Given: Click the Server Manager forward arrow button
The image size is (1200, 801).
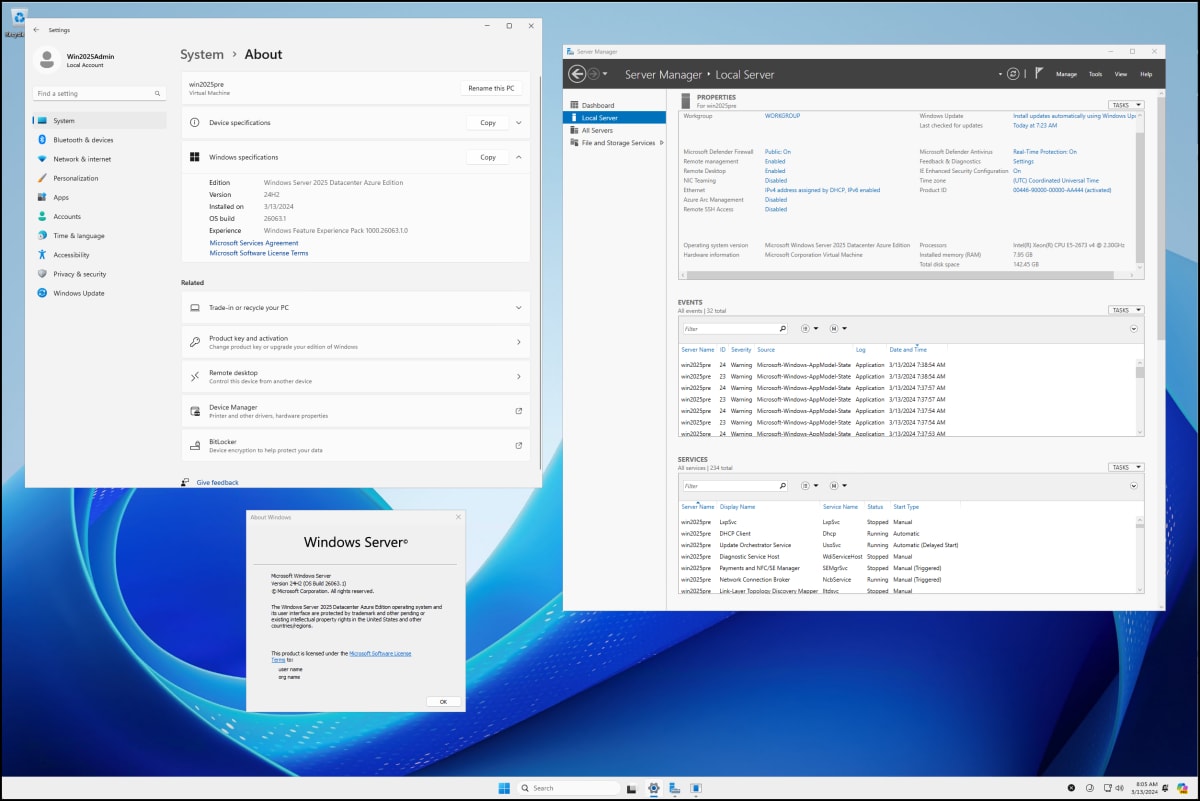Looking at the screenshot, I should 593,74.
